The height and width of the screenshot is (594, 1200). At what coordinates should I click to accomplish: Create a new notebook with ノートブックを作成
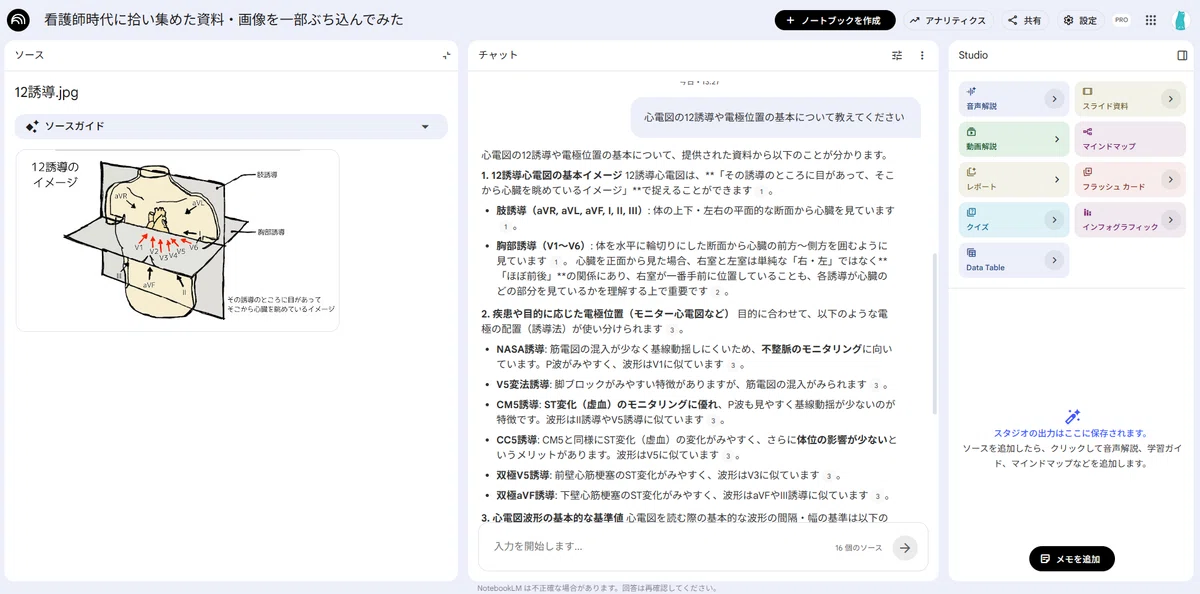coord(835,20)
